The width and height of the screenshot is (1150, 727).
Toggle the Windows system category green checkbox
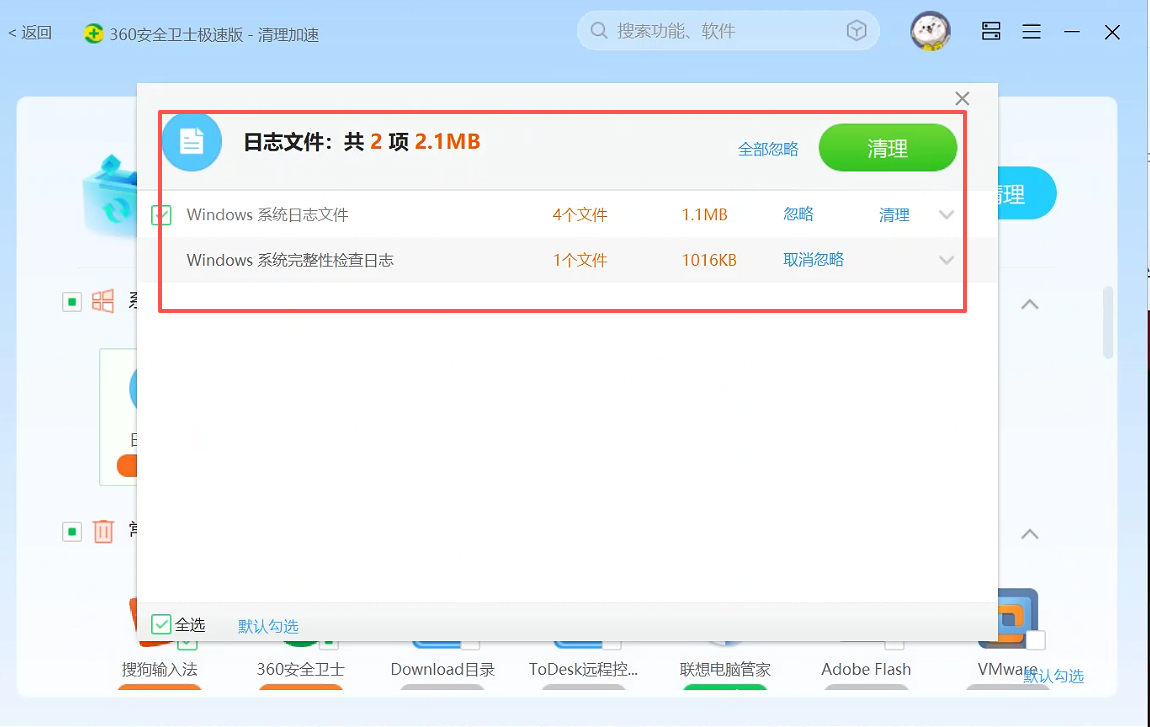[72, 302]
